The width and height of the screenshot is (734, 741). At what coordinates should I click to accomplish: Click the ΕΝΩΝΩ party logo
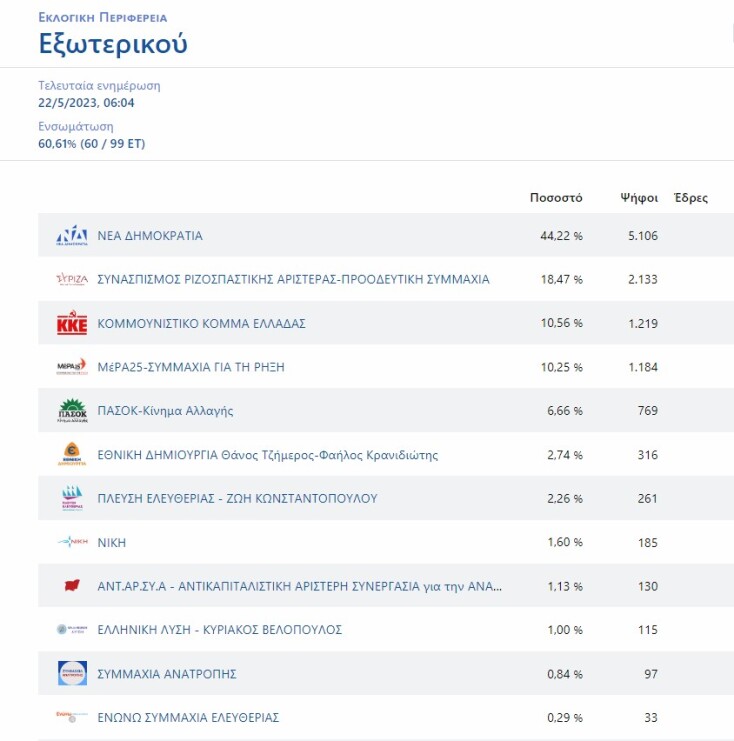(72, 717)
